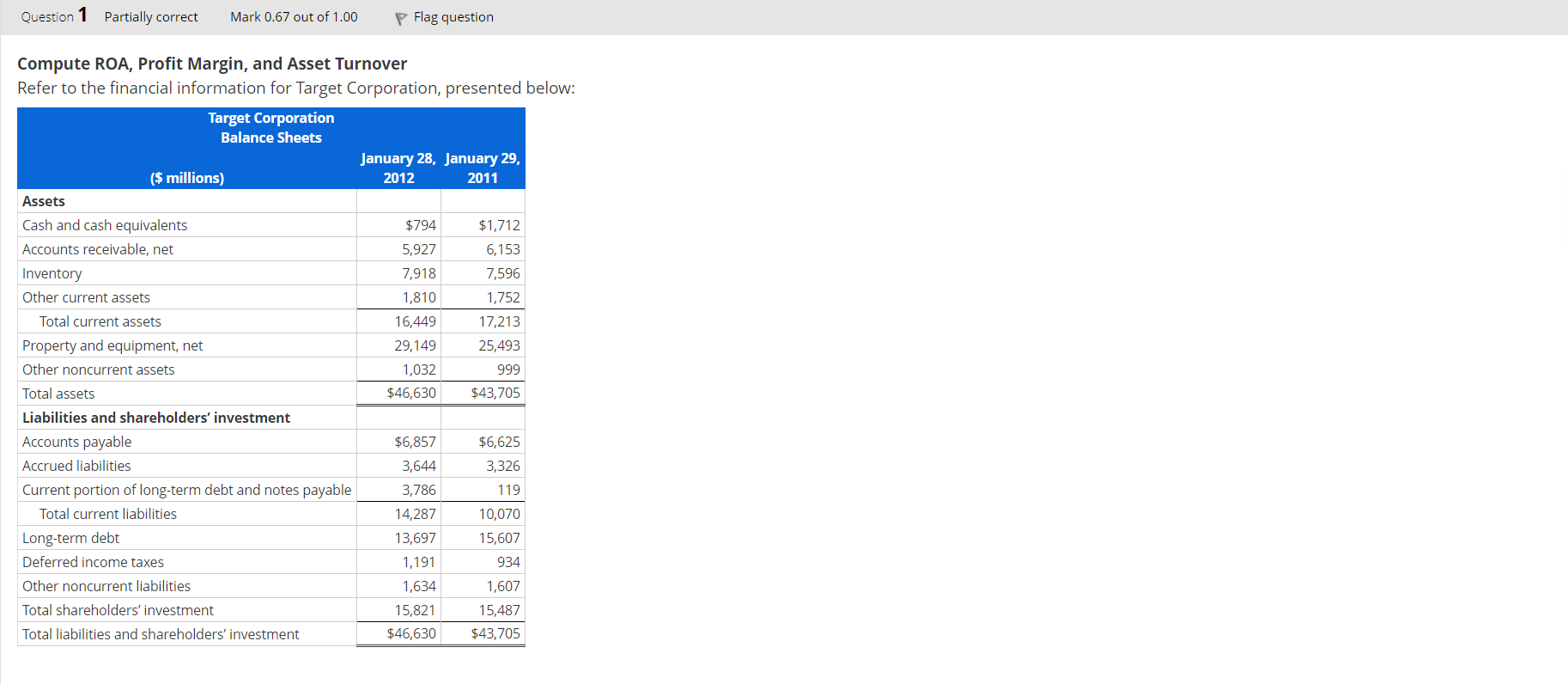
Task: Click the Total assets row label
Action: click(58, 394)
